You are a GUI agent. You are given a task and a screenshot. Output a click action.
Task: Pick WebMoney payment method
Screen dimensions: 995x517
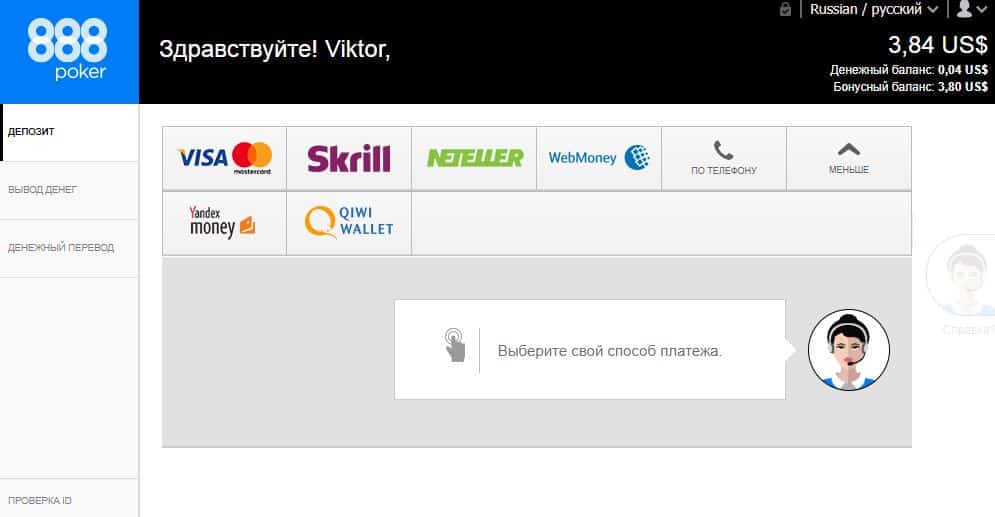(599, 158)
